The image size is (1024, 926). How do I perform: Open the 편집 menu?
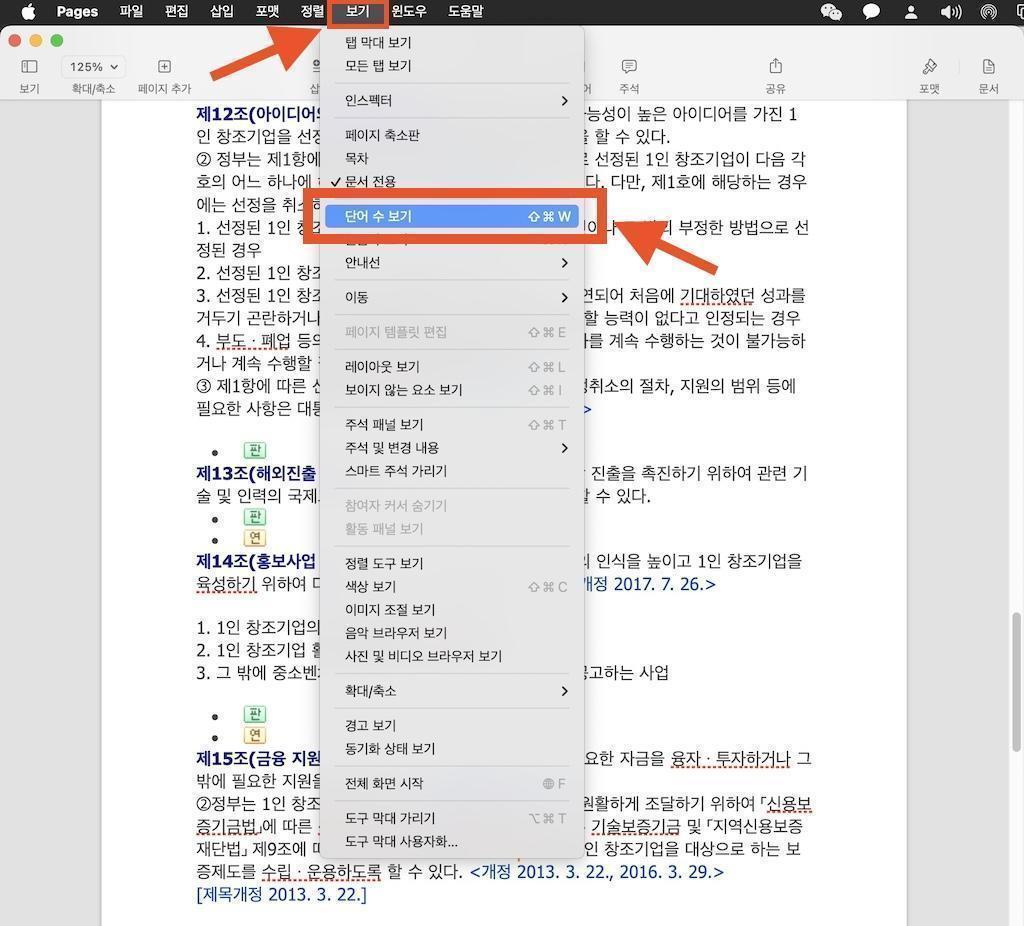tap(176, 11)
